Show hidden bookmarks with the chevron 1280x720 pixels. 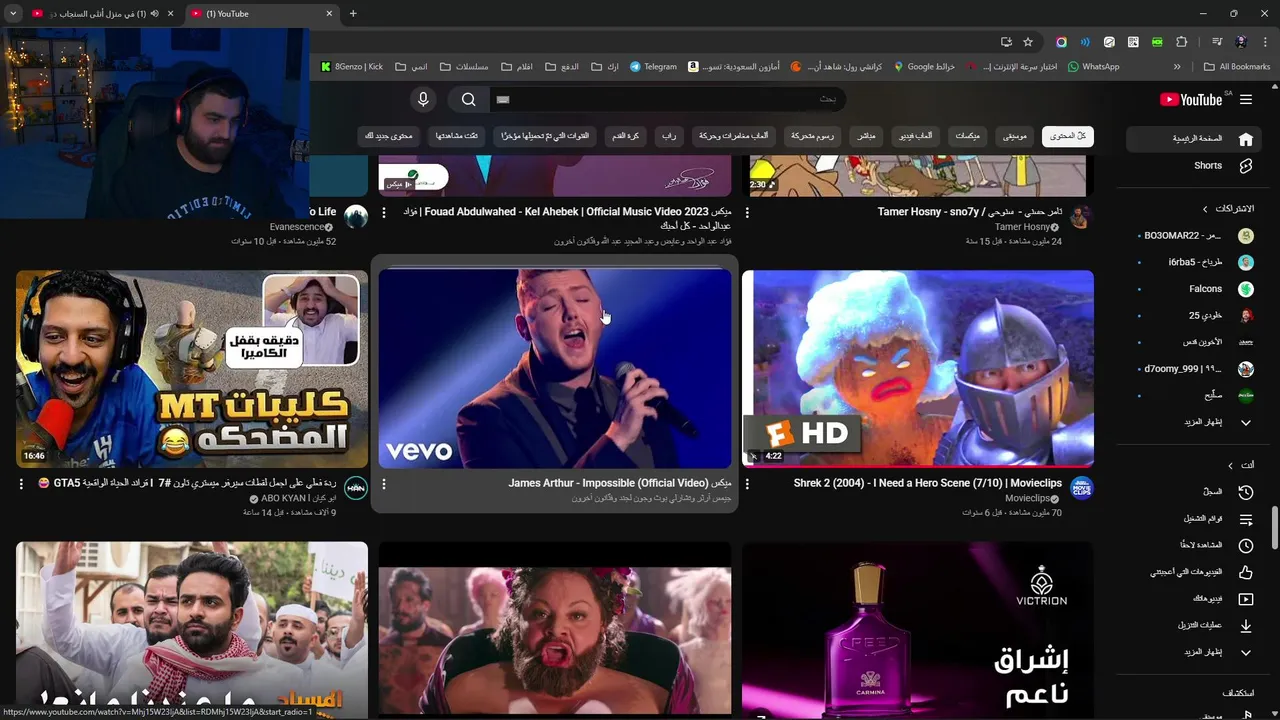pyautogui.click(x=1177, y=67)
